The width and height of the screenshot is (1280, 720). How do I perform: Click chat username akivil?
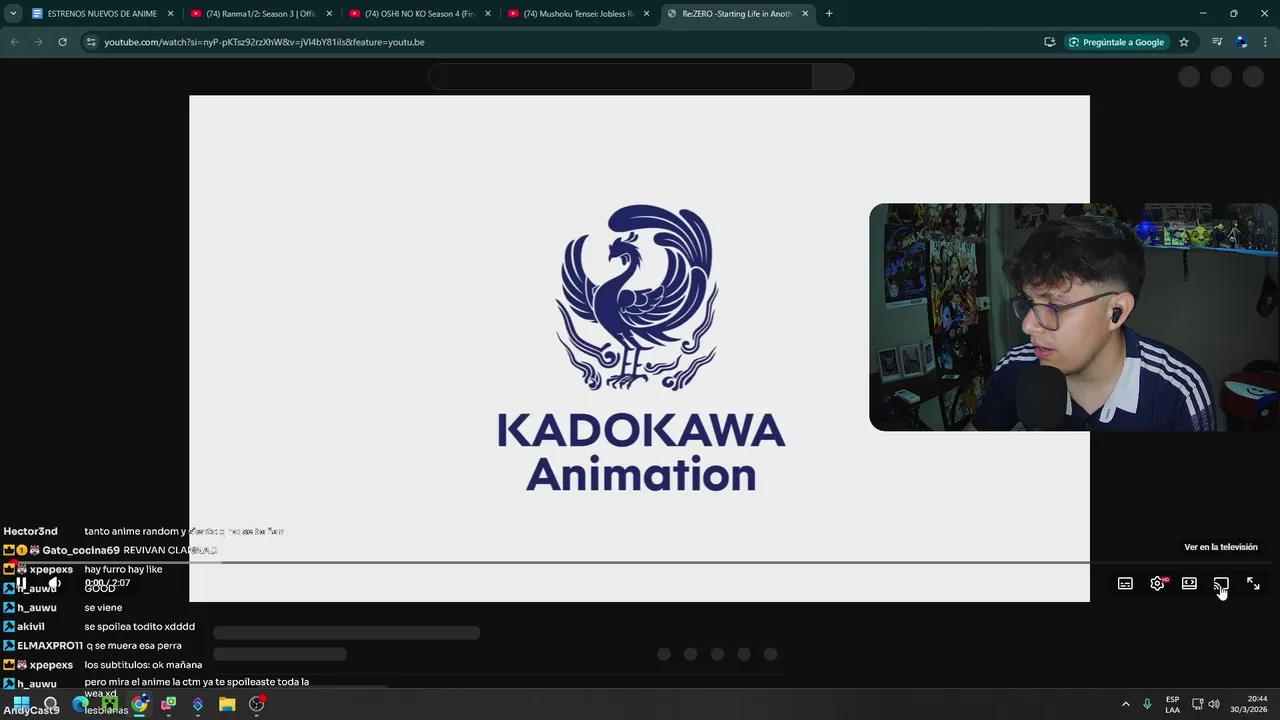coord(31,627)
